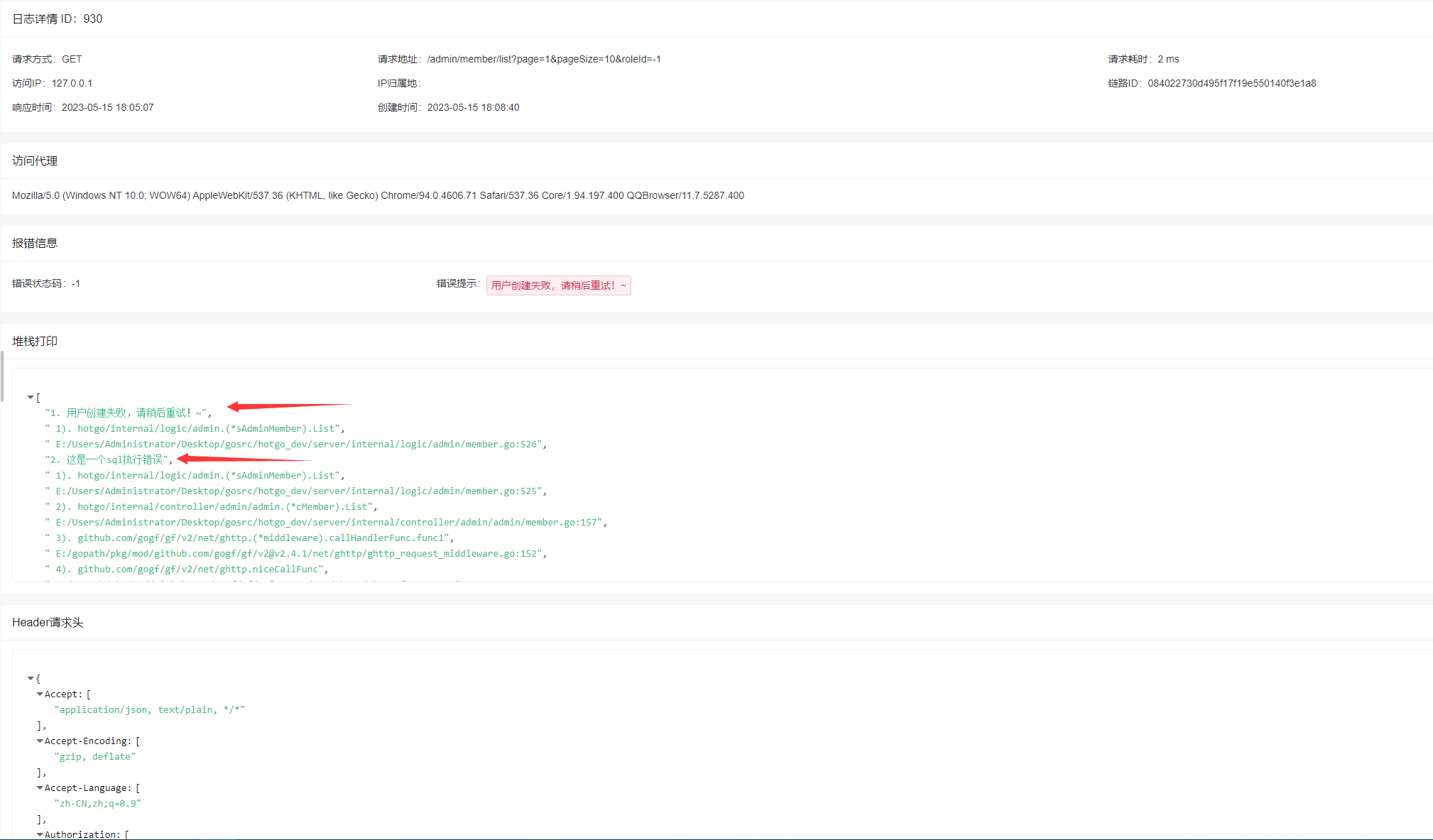Click the access IP 127.0.0.1 value
The width and height of the screenshot is (1433, 840).
coord(72,83)
